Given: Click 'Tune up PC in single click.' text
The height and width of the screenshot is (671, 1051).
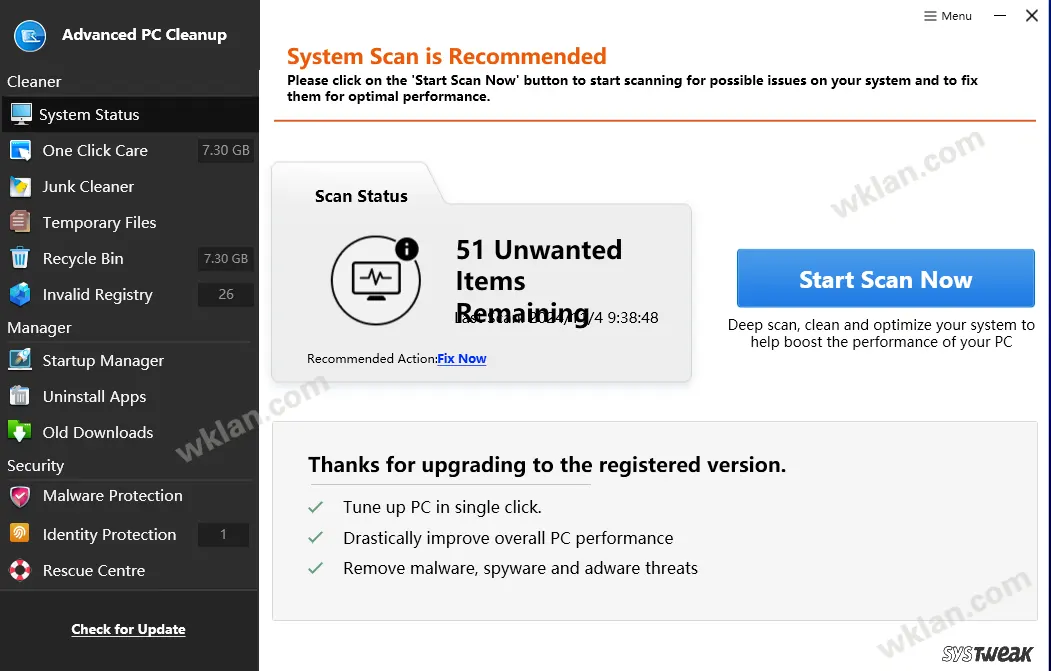Looking at the screenshot, I should (x=442, y=507).
